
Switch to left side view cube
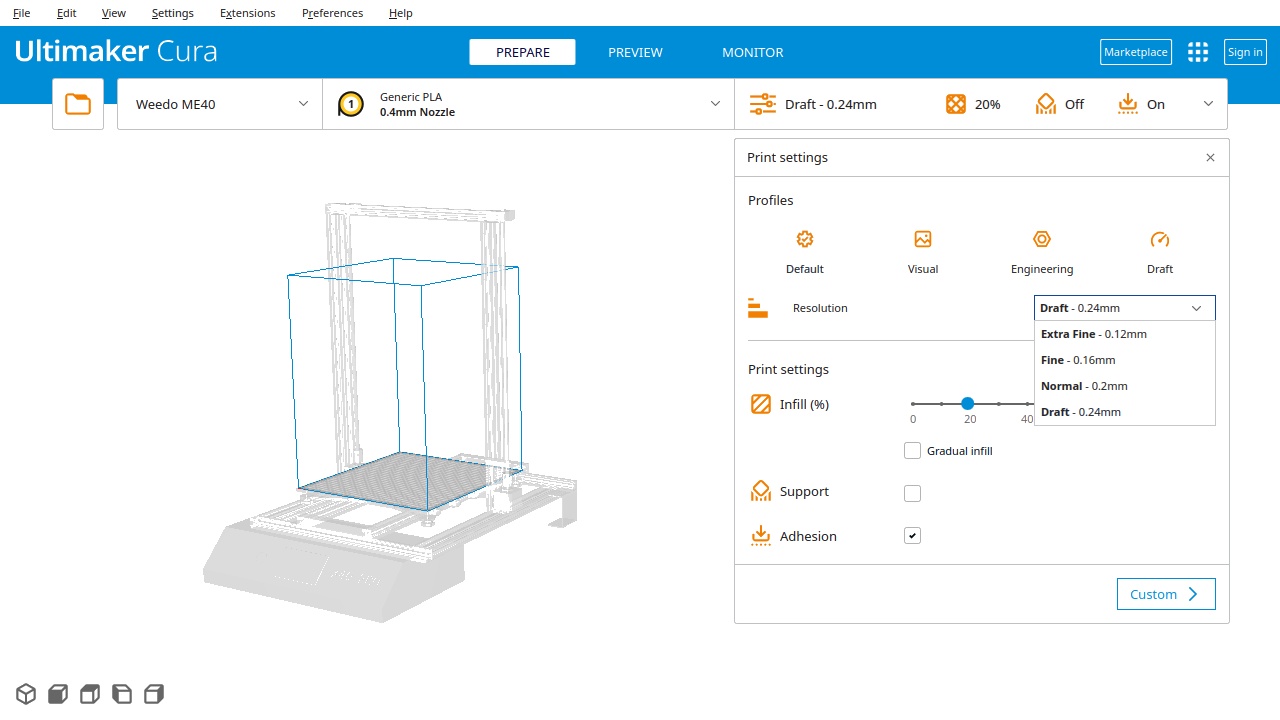coord(122,694)
